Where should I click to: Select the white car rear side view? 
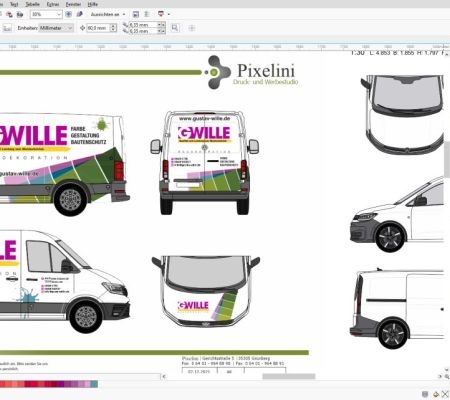397,309
